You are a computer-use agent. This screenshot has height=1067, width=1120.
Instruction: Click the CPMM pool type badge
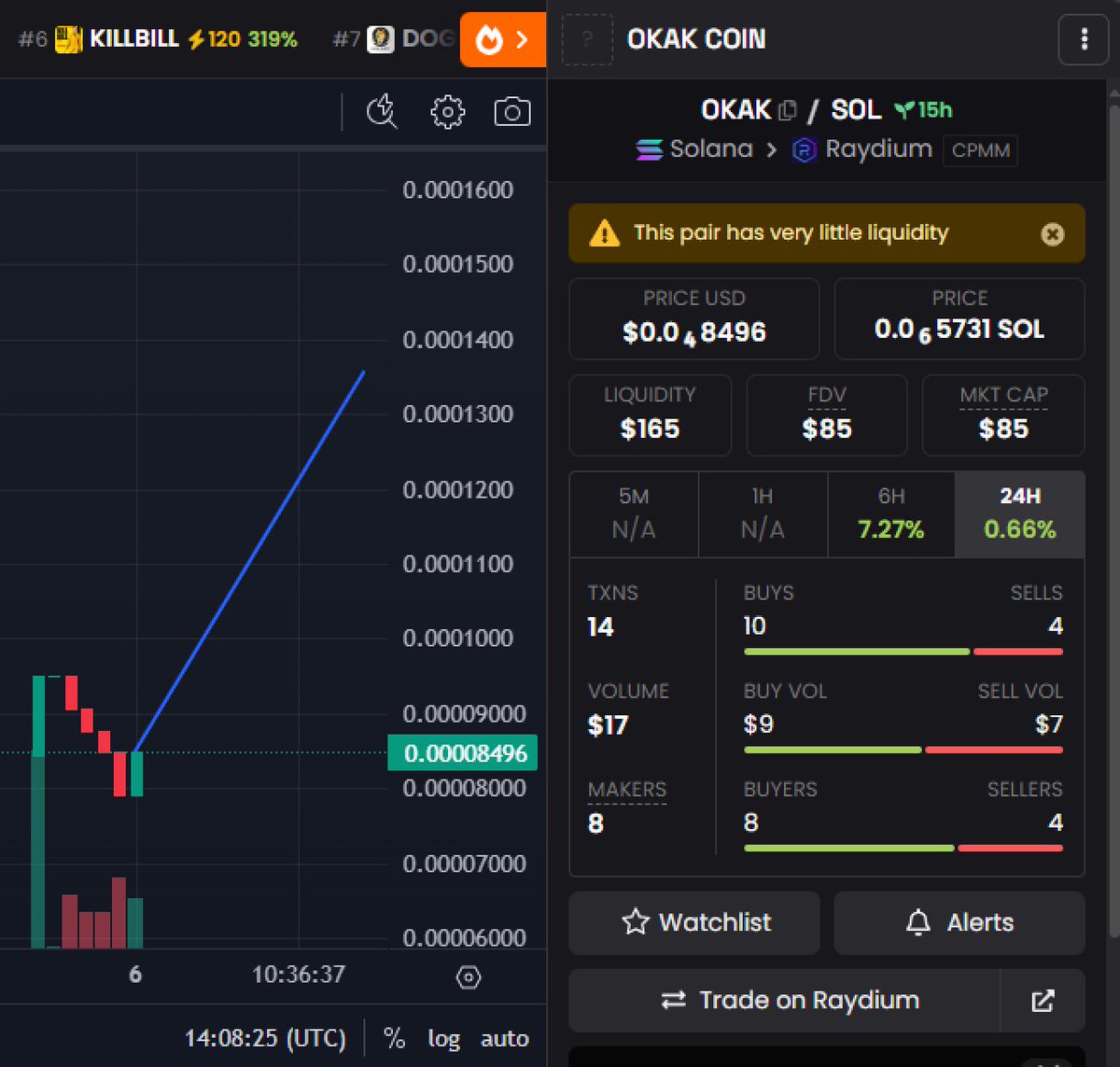click(980, 150)
